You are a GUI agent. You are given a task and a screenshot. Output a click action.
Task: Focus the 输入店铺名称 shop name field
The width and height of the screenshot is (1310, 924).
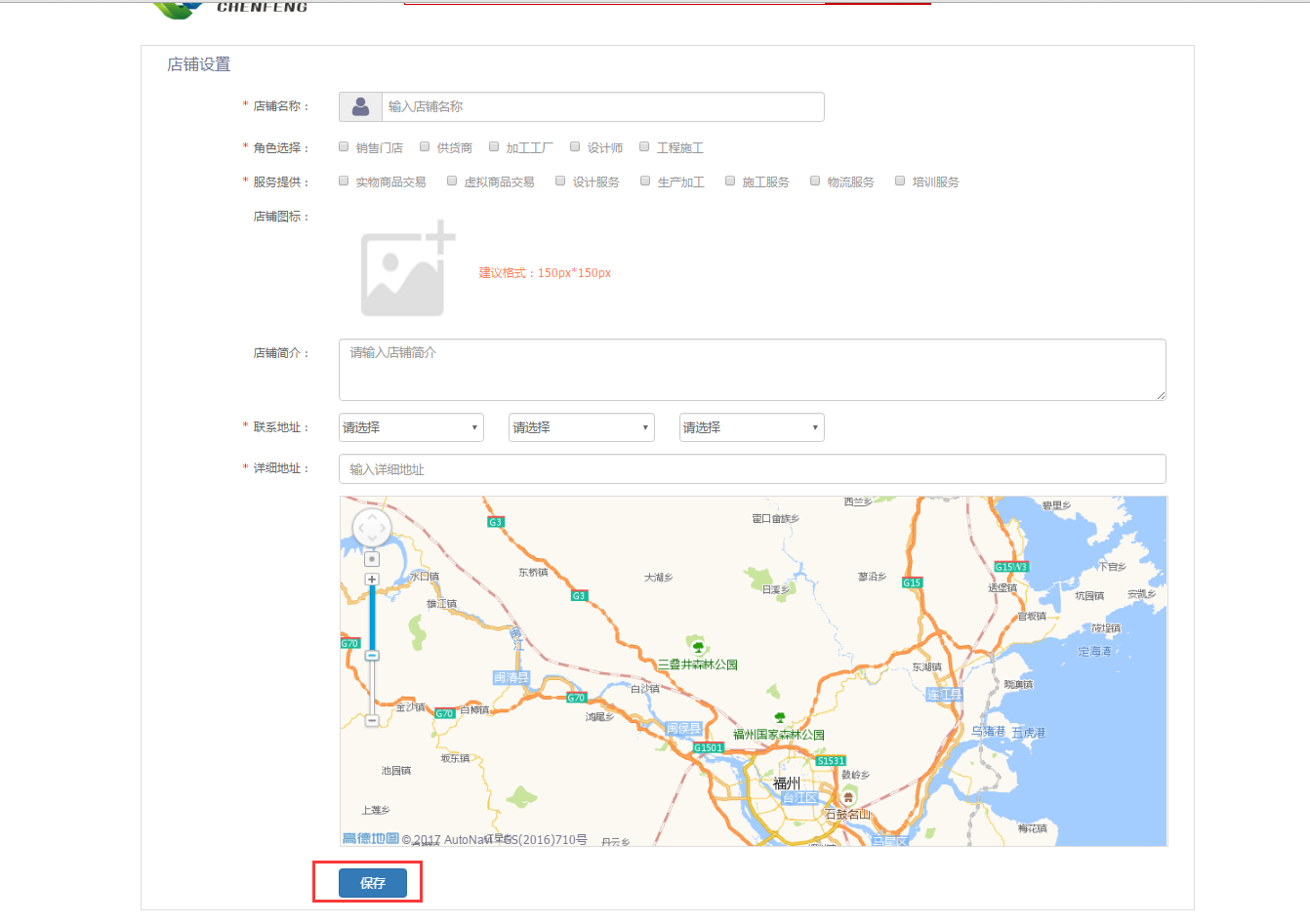pyautogui.click(x=603, y=106)
